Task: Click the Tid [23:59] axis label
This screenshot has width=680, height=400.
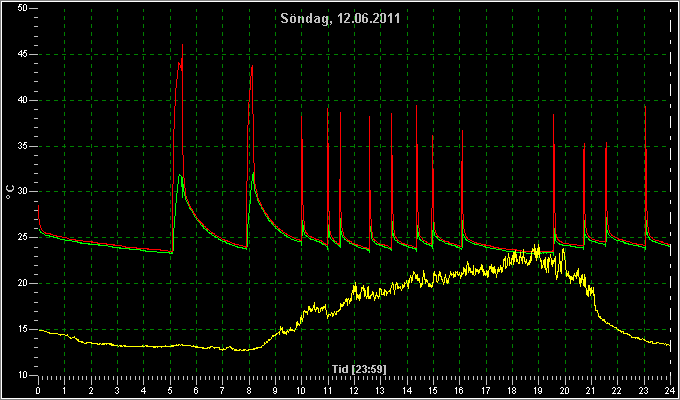Action: point(359,369)
